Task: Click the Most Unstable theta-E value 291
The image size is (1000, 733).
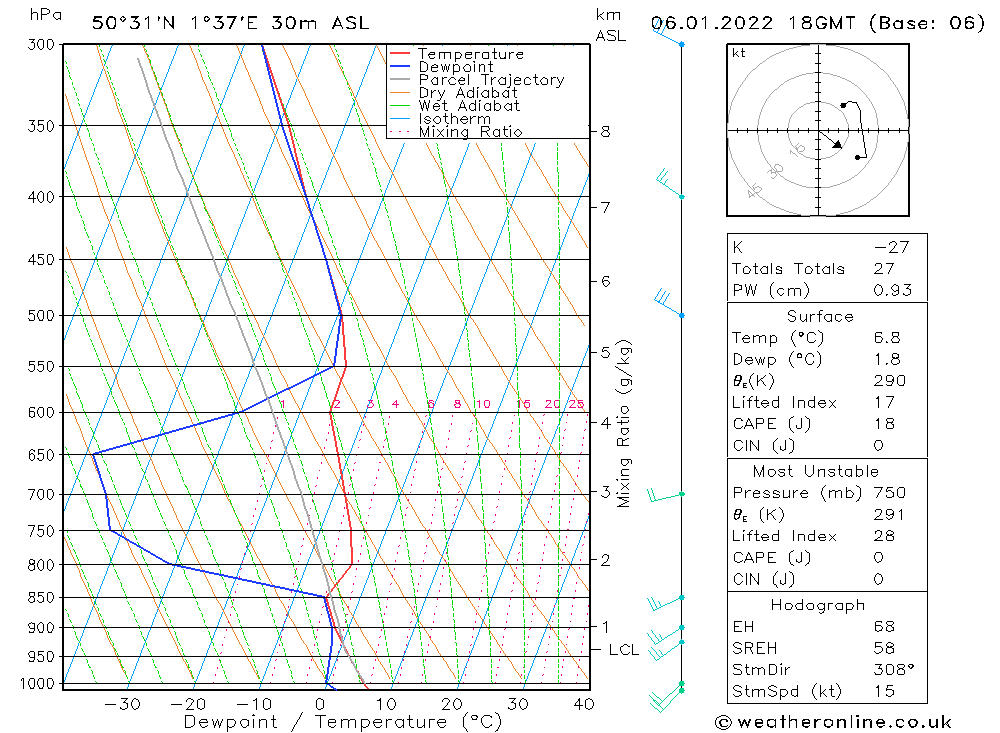Action: pyautogui.click(x=889, y=515)
